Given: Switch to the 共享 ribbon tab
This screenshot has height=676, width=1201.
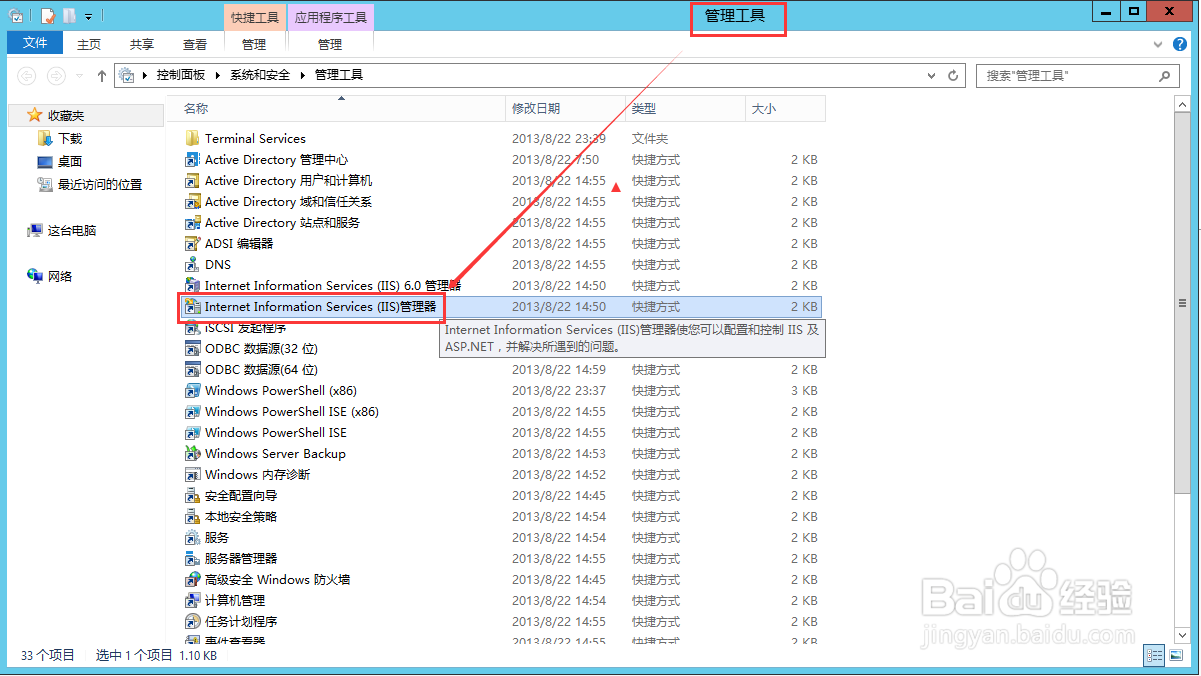Looking at the screenshot, I should tap(142, 44).
